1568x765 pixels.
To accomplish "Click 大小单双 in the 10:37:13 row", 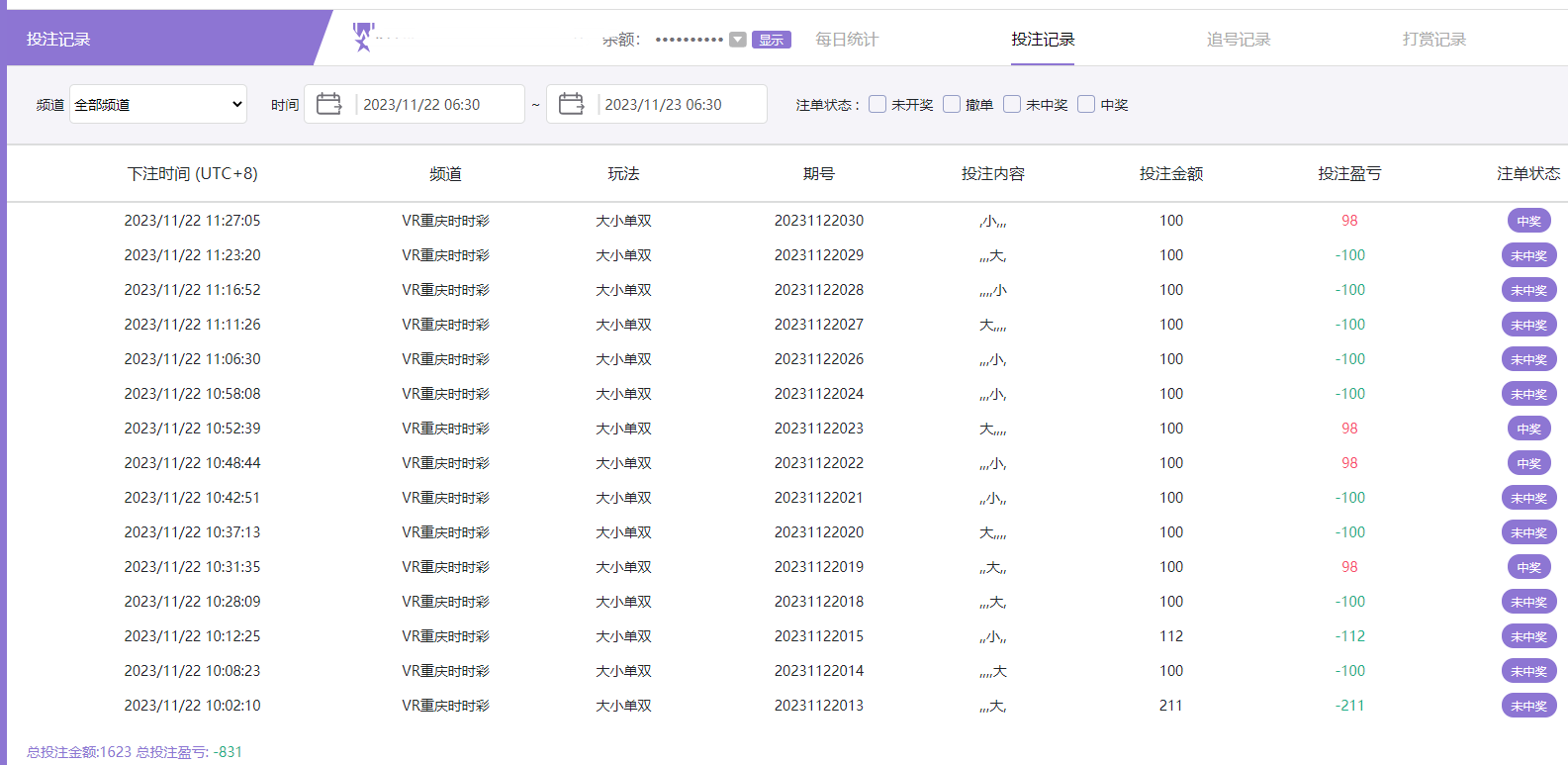I will [623, 532].
